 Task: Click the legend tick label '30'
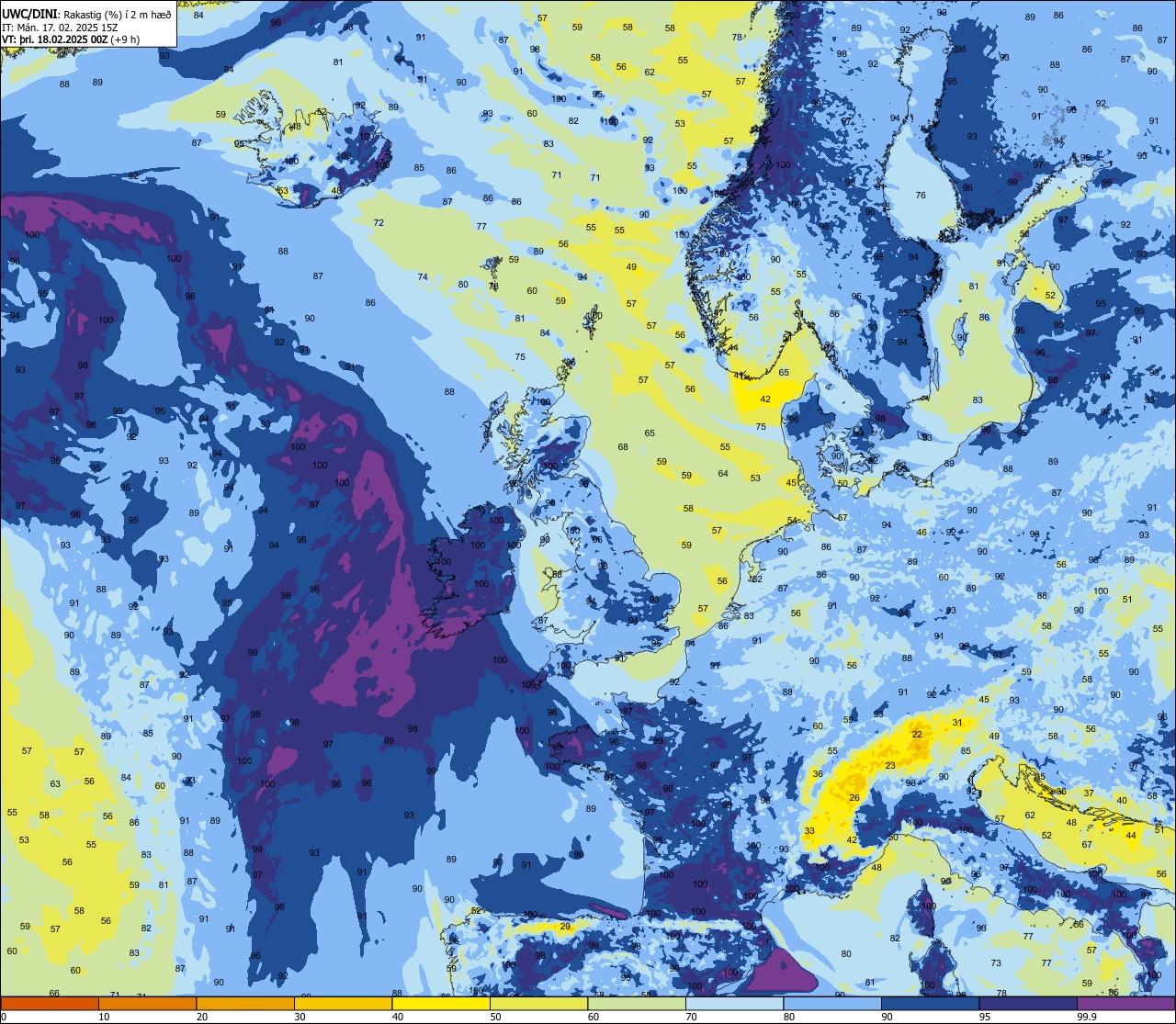tap(300, 1017)
